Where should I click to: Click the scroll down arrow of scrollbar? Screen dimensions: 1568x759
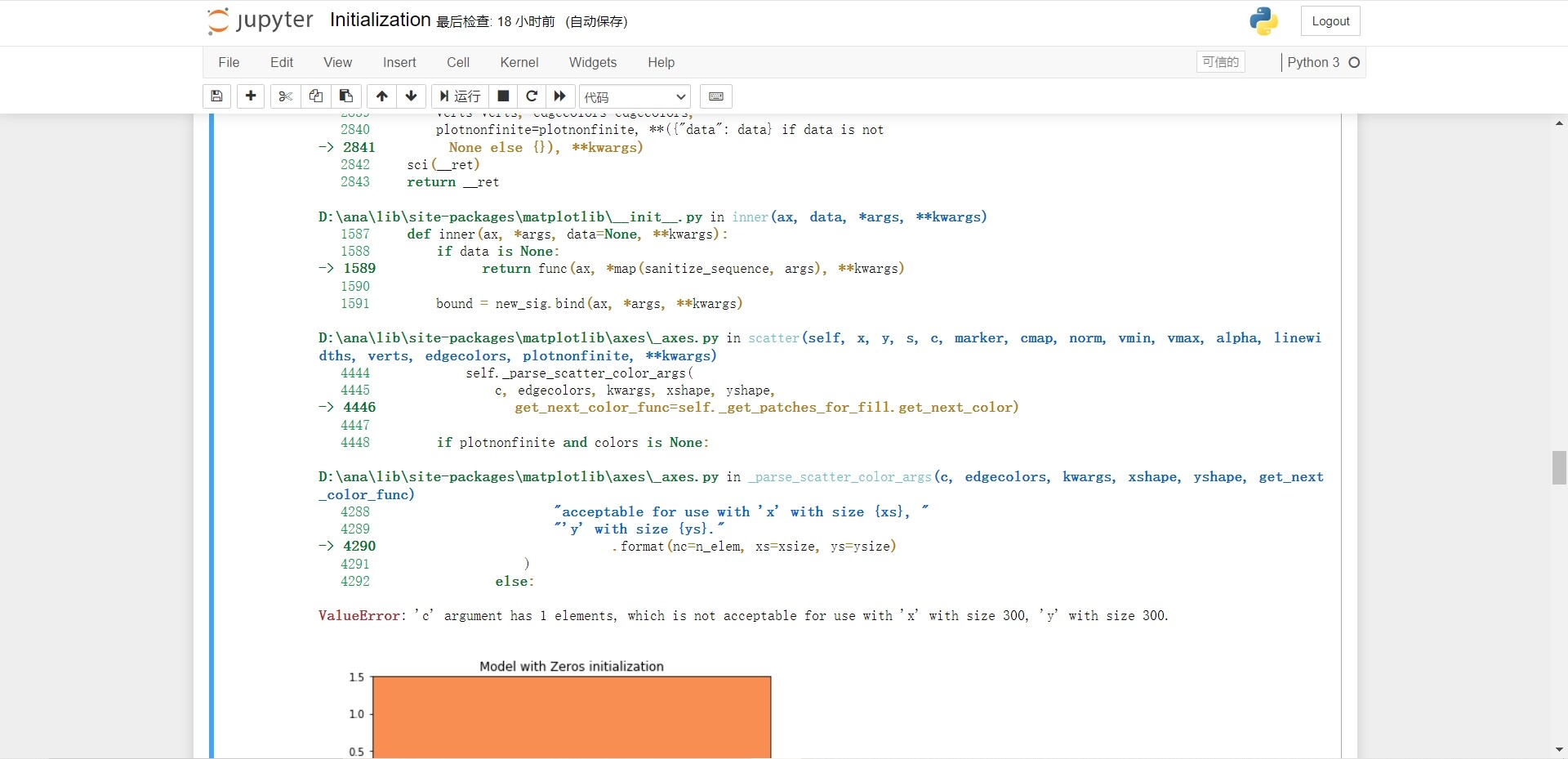tap(1559, 749)
